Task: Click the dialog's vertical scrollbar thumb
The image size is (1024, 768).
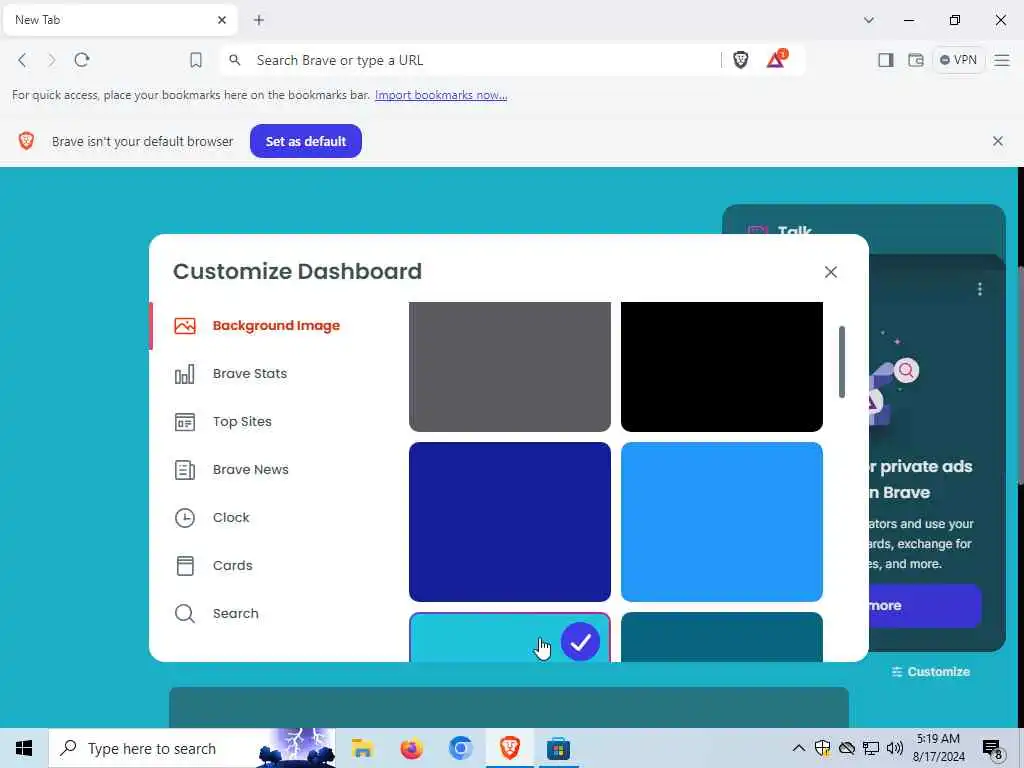Action: tap(841, 361)
